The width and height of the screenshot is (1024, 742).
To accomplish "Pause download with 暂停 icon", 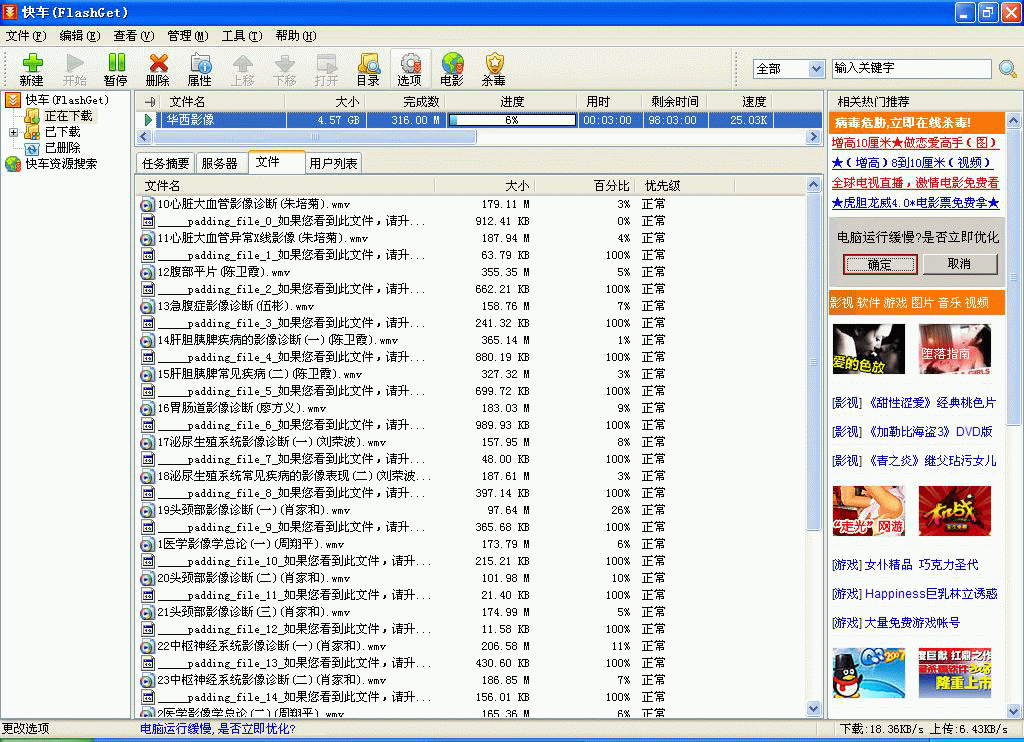I will (116, 70).
